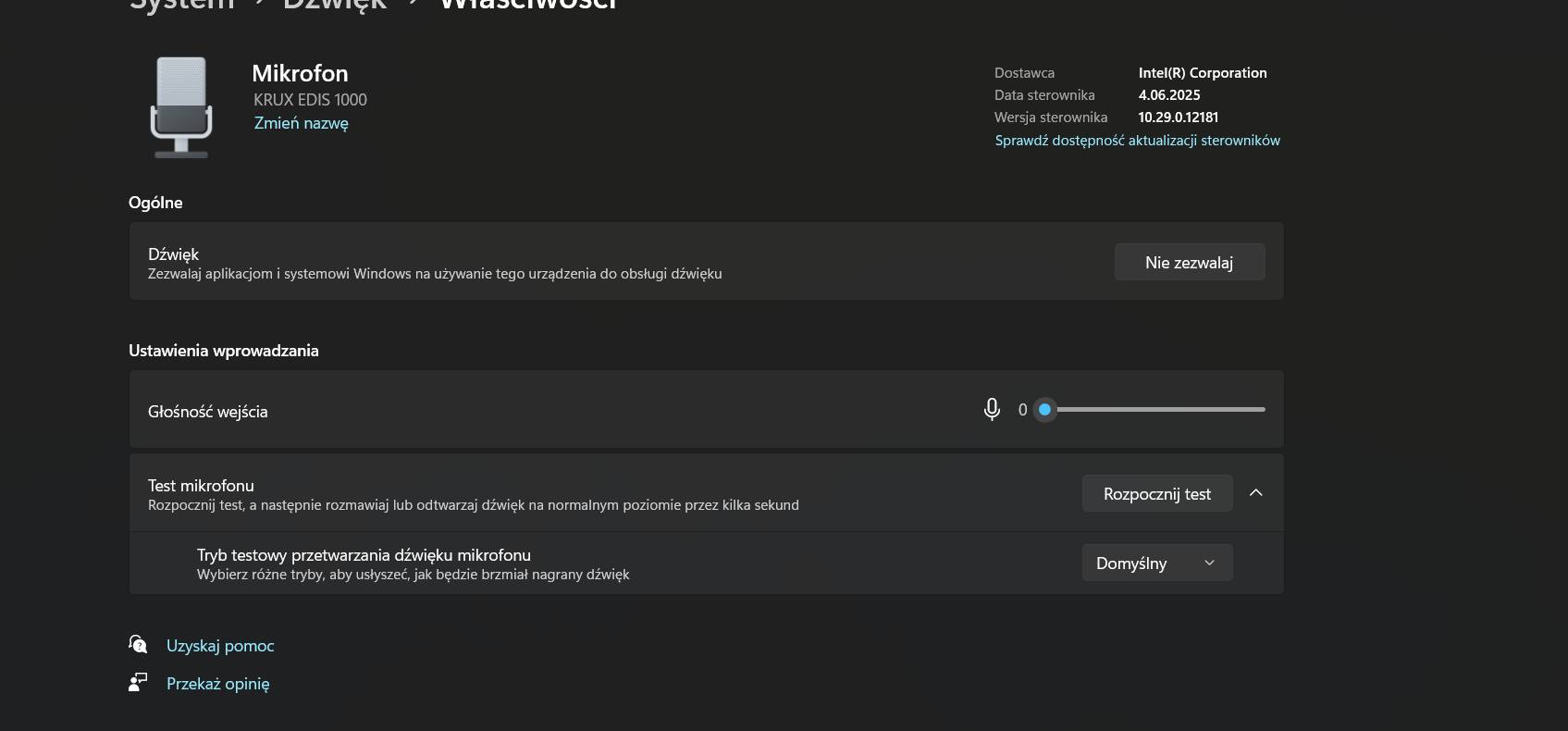Click the Uzyskaj pomoc headset icon

click(x=138, y=644)
